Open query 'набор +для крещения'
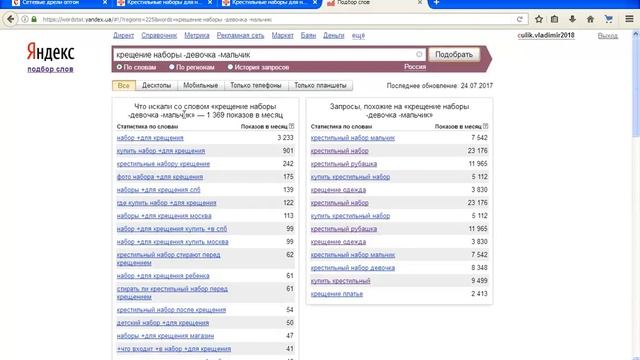This screenshot has height=360, width=640. coord(150,138)
